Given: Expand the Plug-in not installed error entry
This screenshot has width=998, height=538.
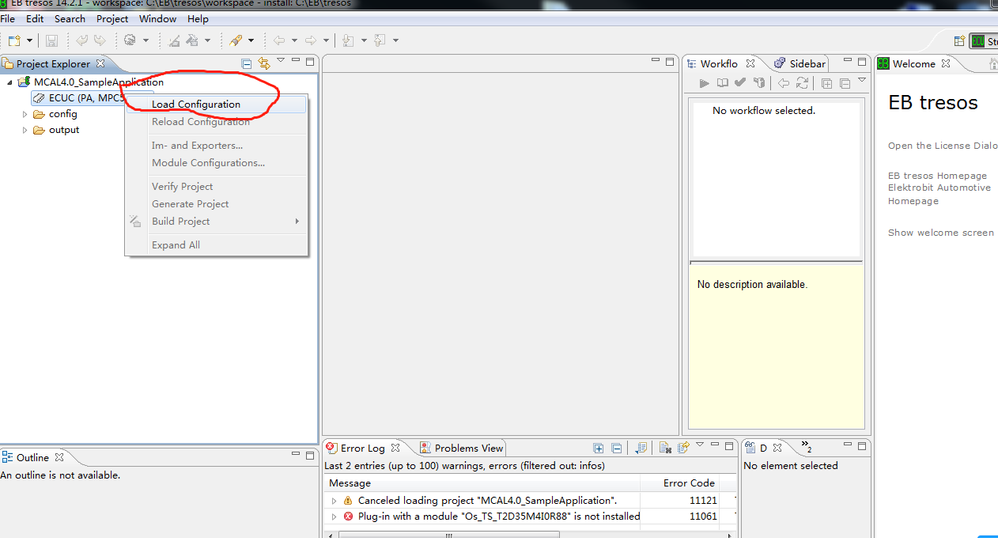Looking at the screenshot, I should tap(334, 517).
